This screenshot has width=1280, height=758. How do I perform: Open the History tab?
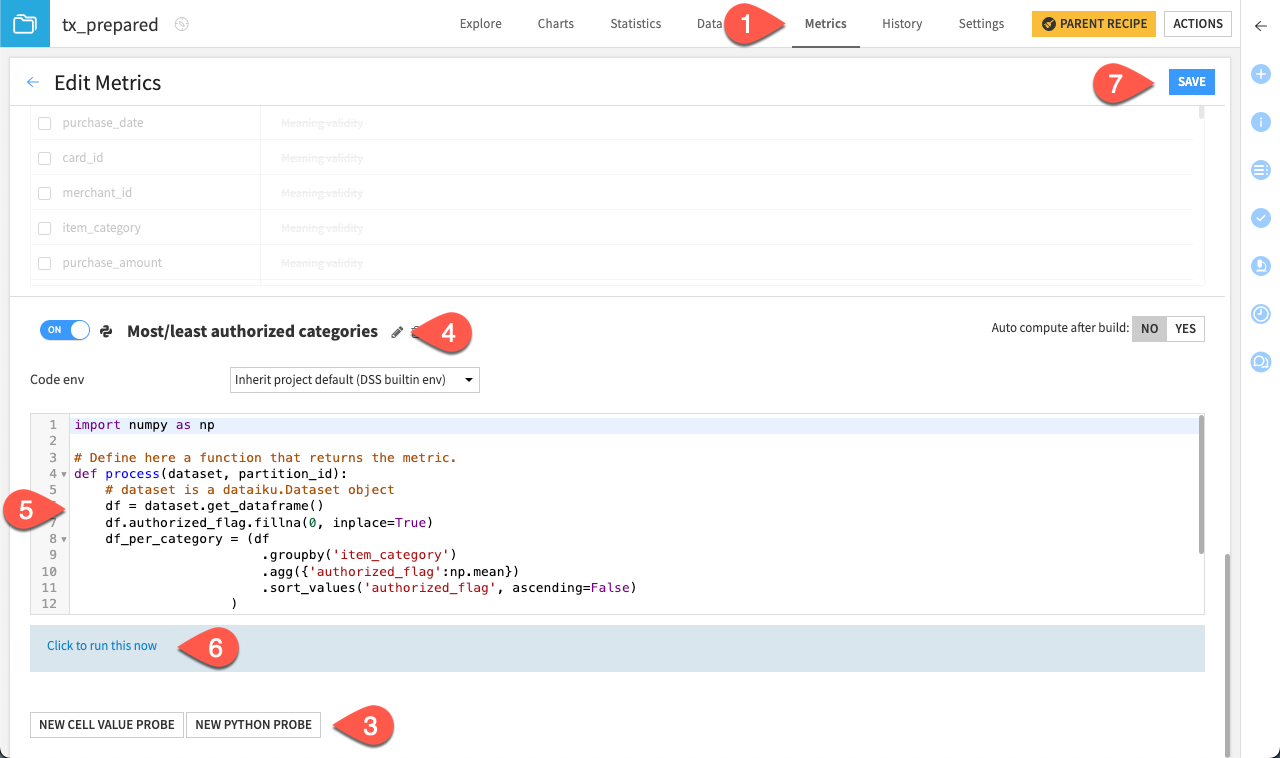901,23
